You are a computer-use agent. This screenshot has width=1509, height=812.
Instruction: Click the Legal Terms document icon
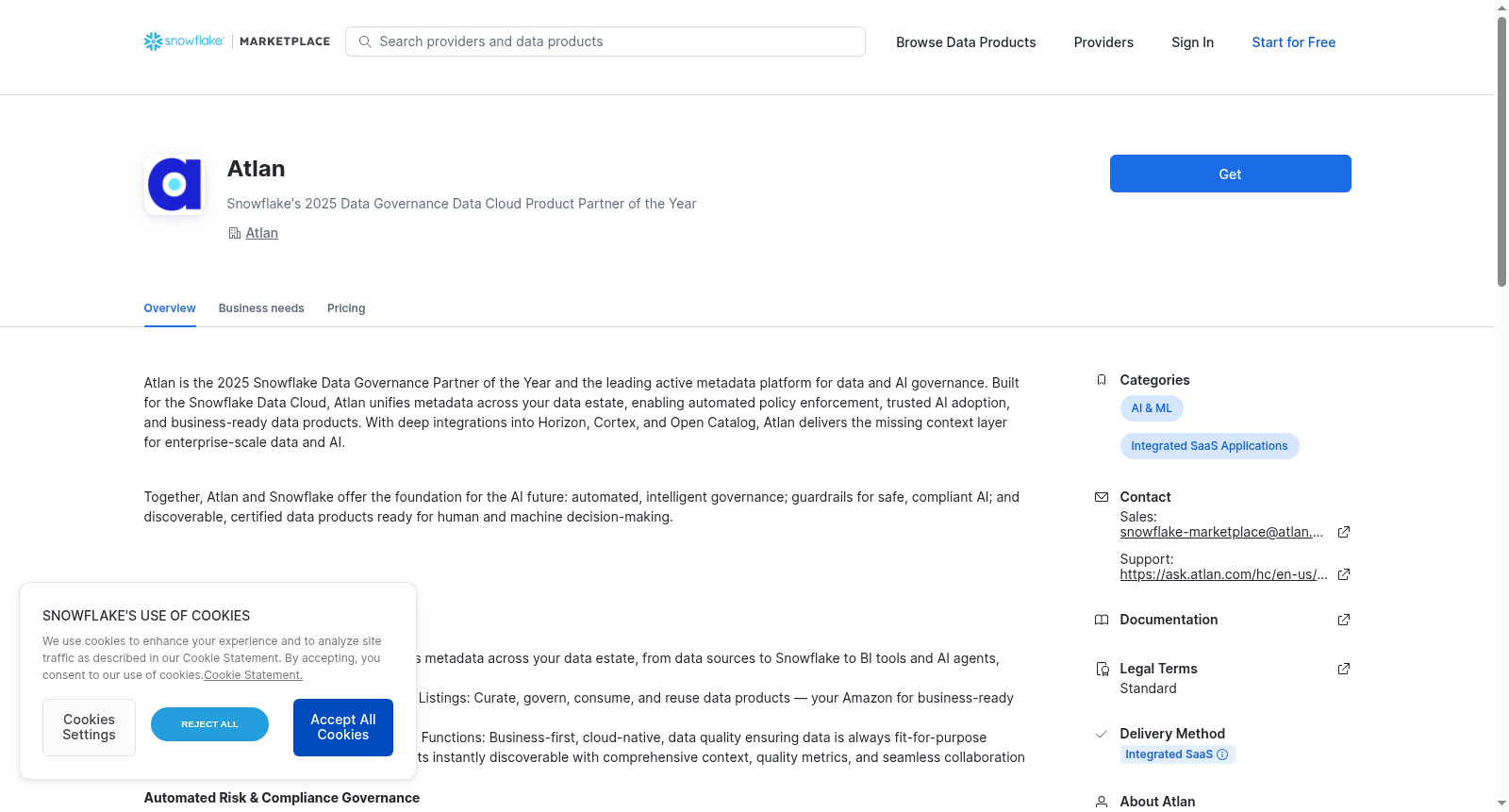coord(1102,669)
